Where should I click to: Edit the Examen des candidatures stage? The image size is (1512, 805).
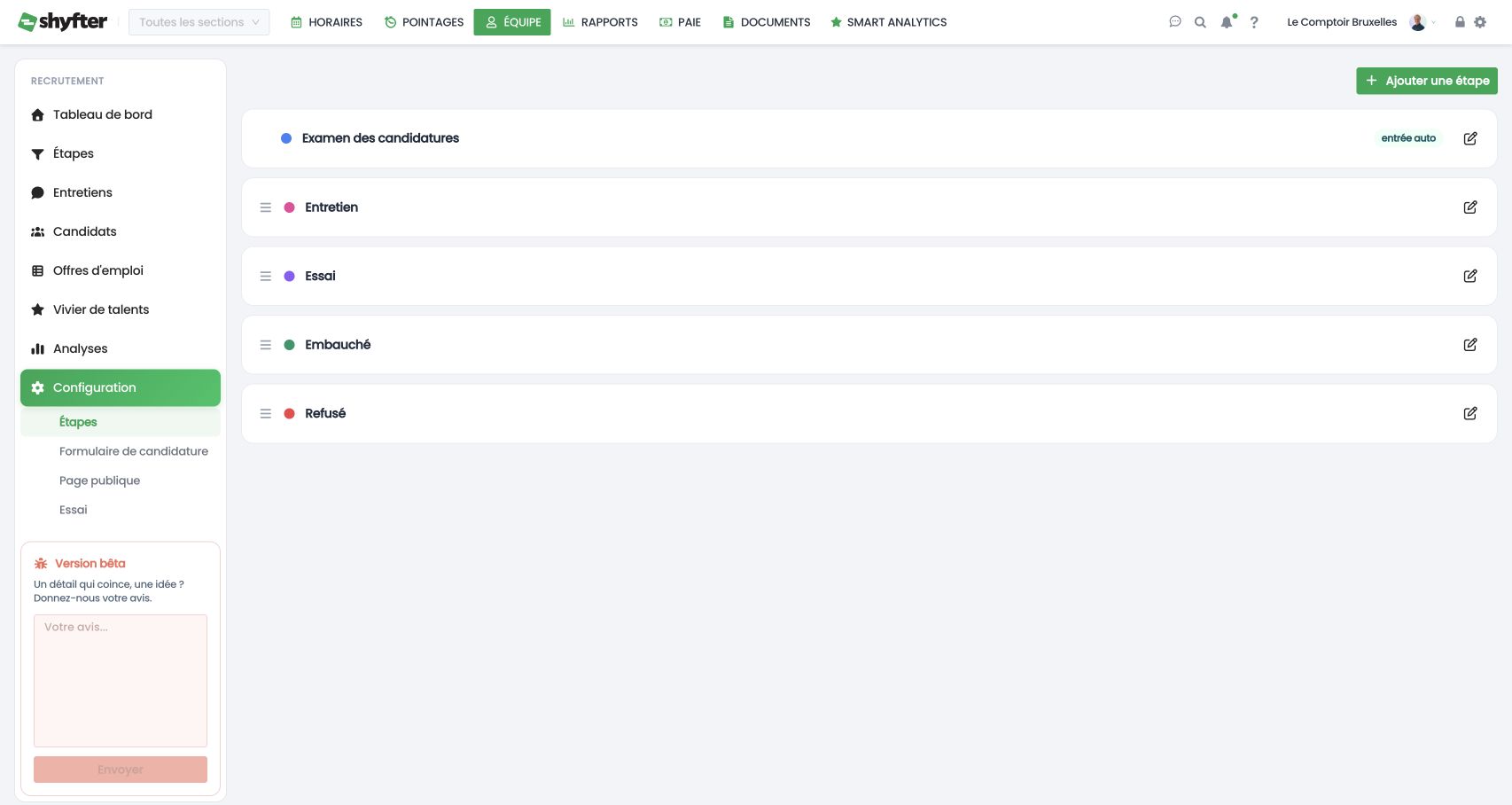1469,138
